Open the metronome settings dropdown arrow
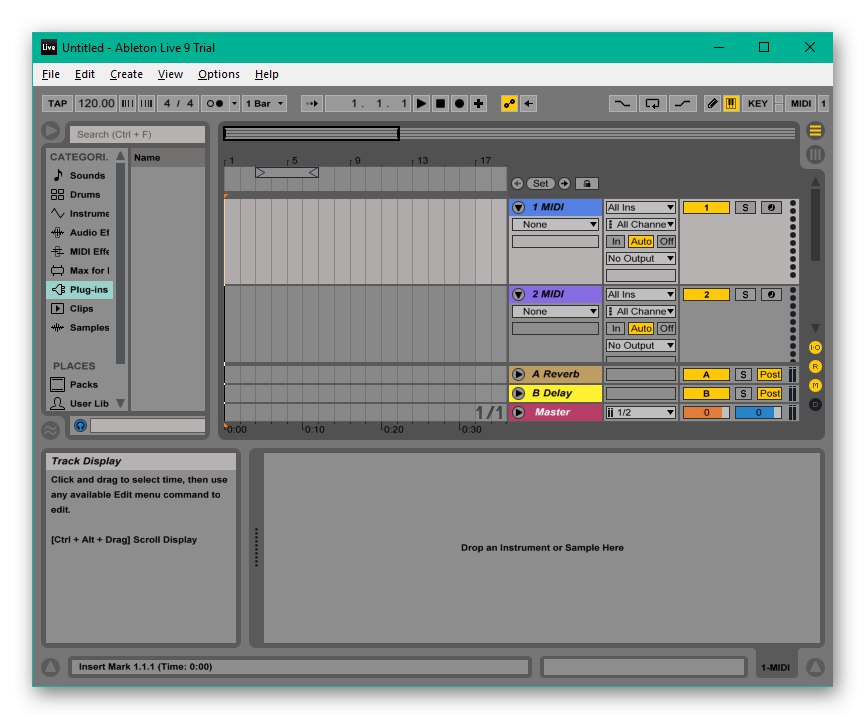 pos(234,103)
